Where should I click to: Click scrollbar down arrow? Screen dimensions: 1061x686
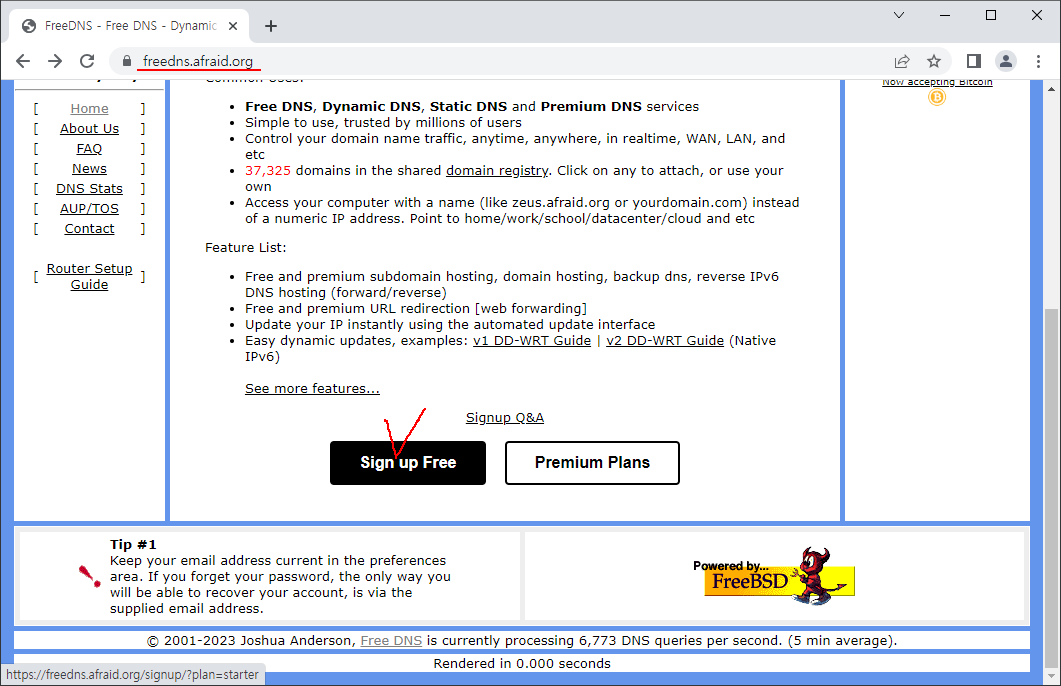pyautogui.click(x=1051, y=676)
